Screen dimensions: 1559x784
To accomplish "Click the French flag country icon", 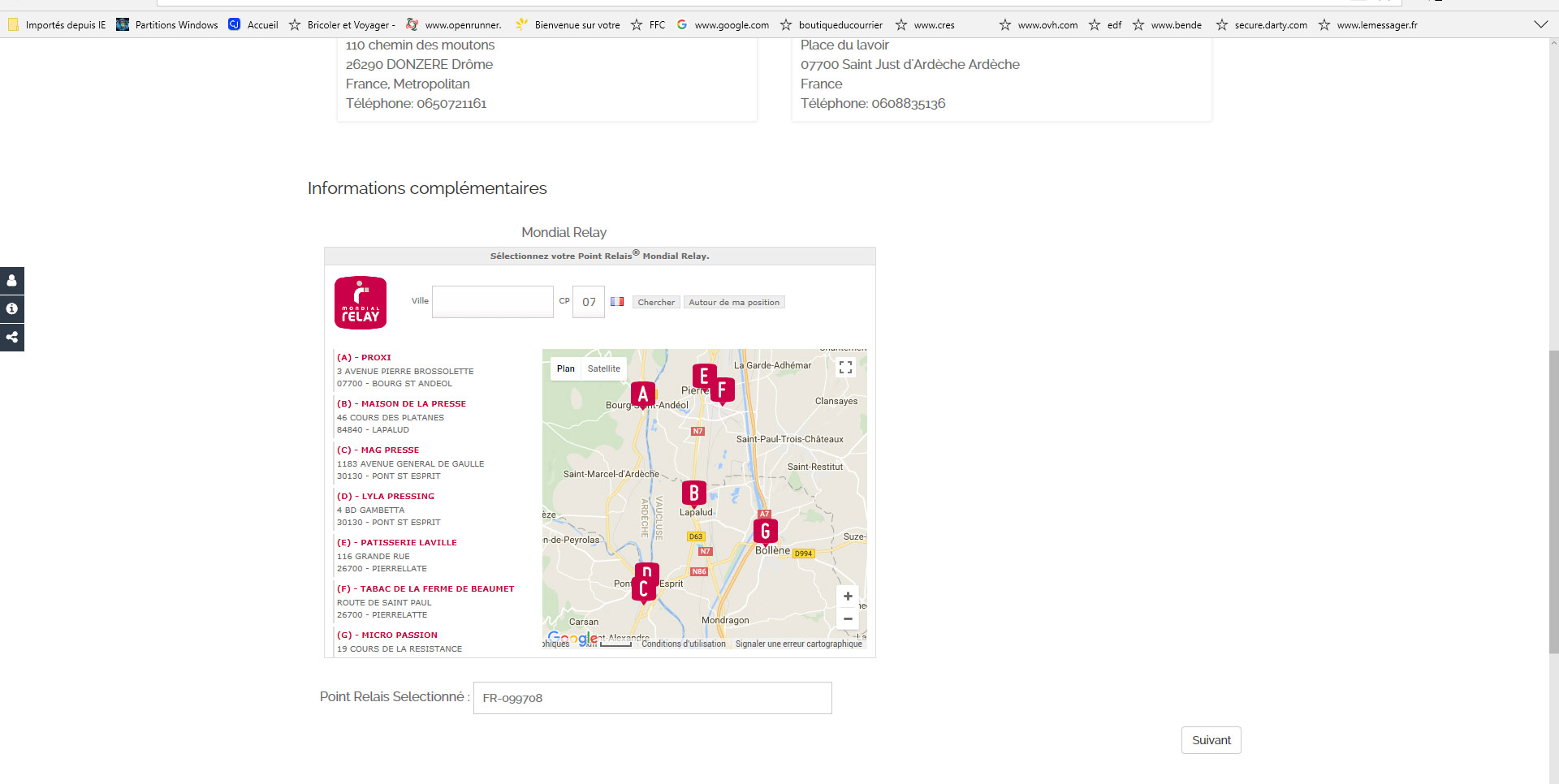I will point(617,302).
